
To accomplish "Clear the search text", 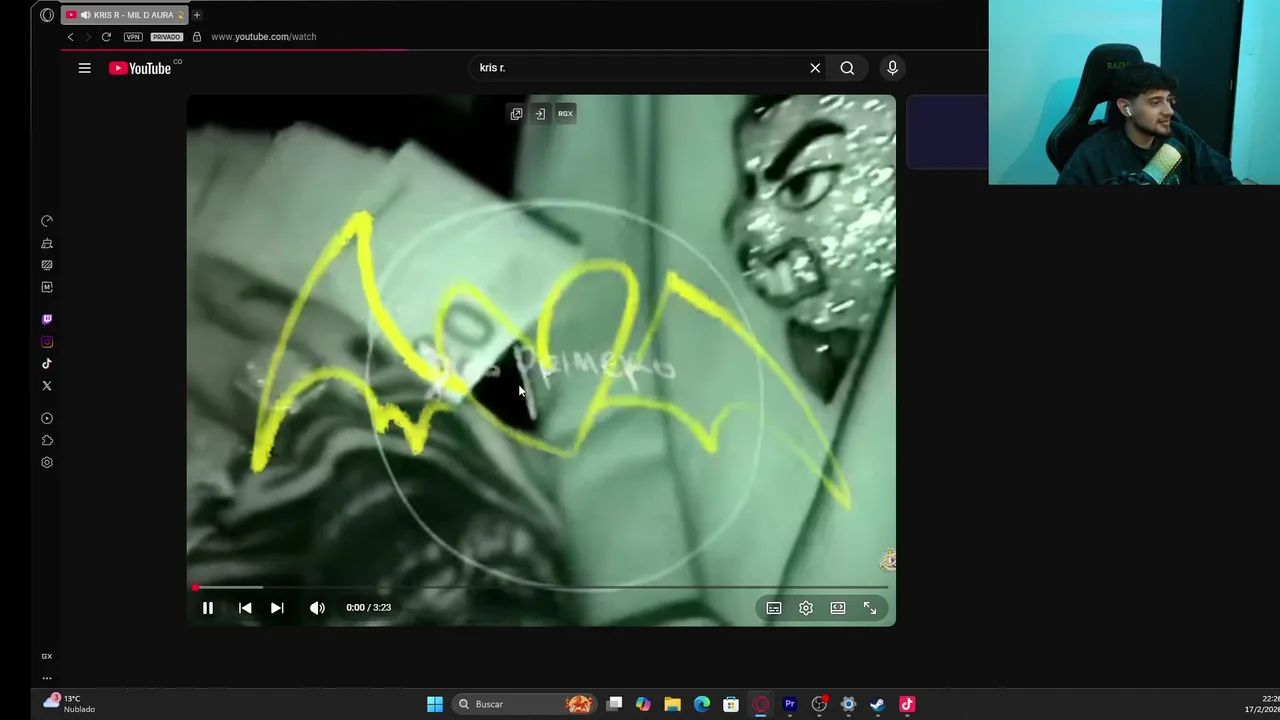I will (x=815, y=68).
